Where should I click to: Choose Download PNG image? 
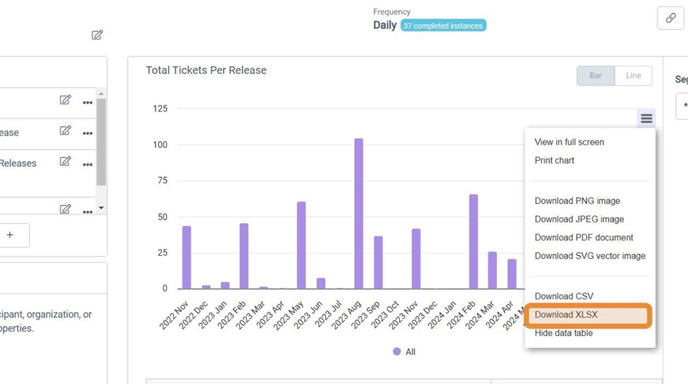577,201
